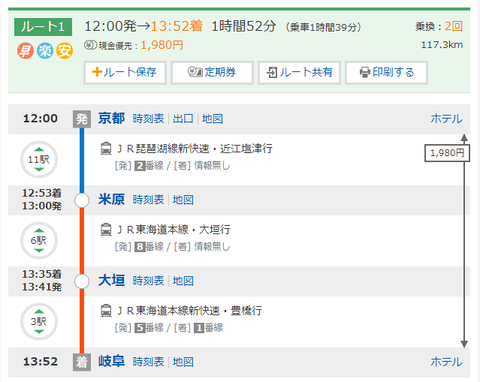Open 岐阜 station link

111,361
